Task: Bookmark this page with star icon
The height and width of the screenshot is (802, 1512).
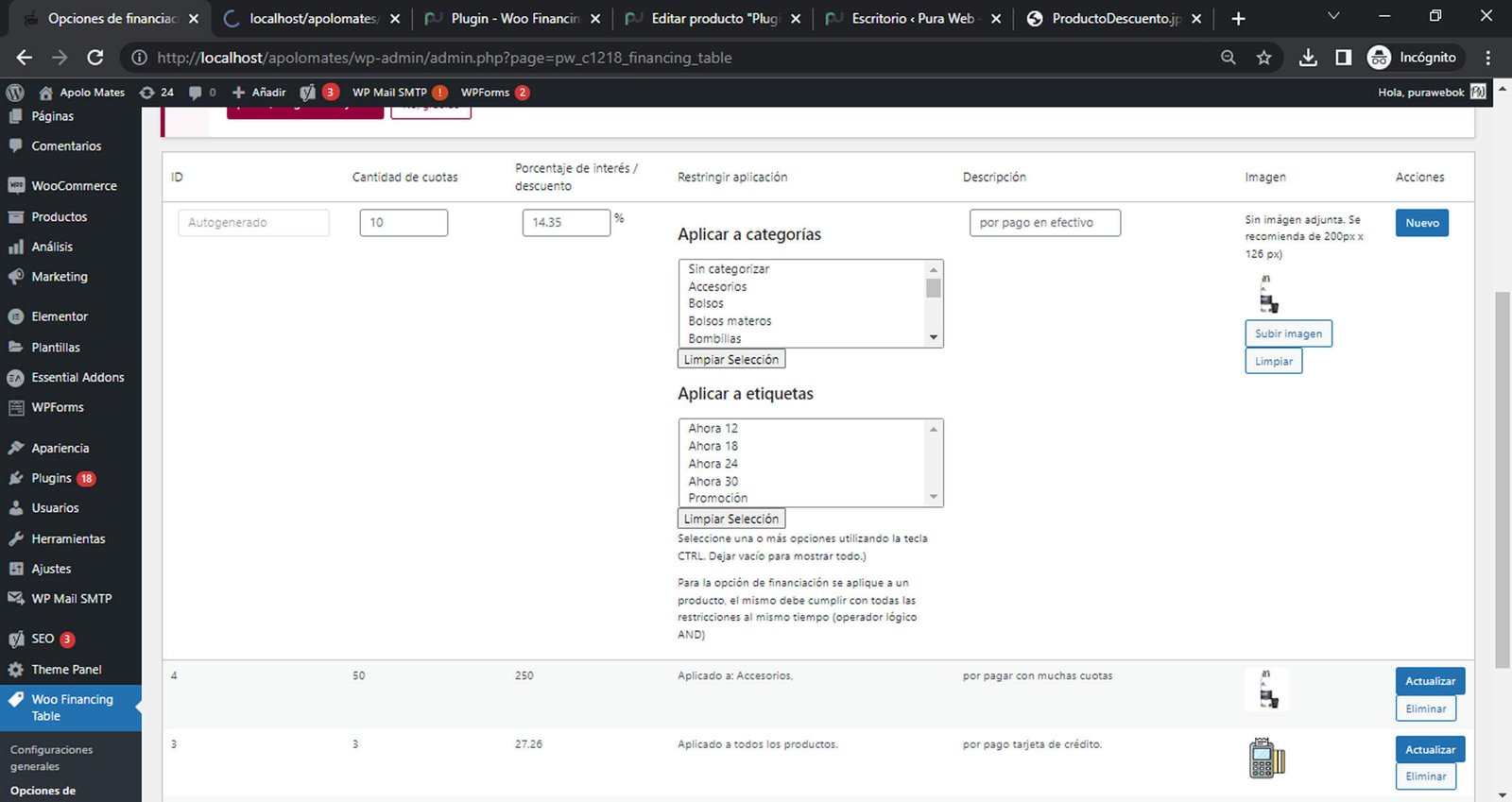Action: (1264, 58)
